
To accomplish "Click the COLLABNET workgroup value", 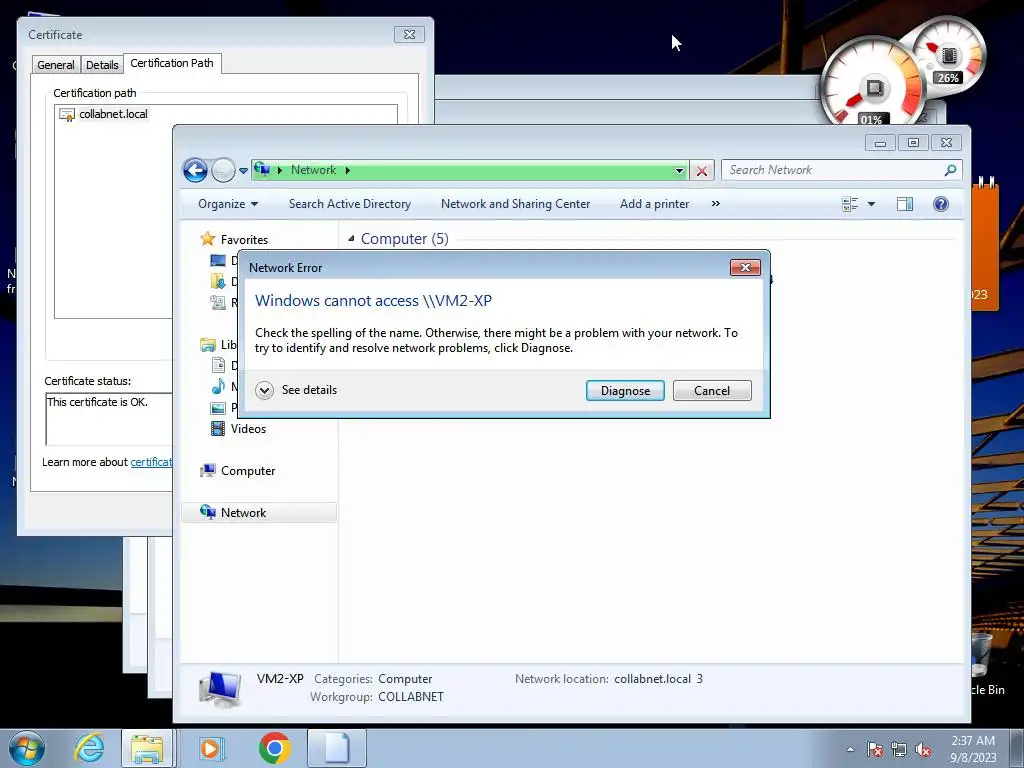I will click(x=411, y=697).
